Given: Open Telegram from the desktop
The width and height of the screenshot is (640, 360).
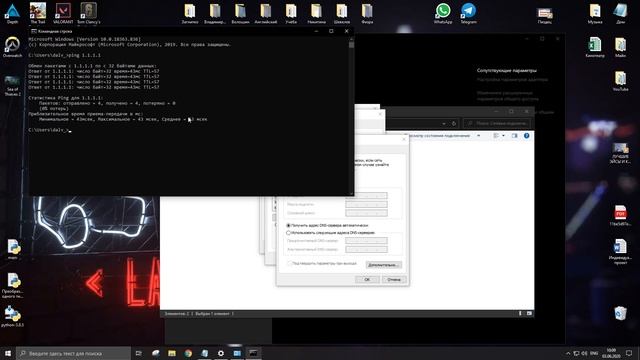Looking at the screenshot, I should 468,13.
